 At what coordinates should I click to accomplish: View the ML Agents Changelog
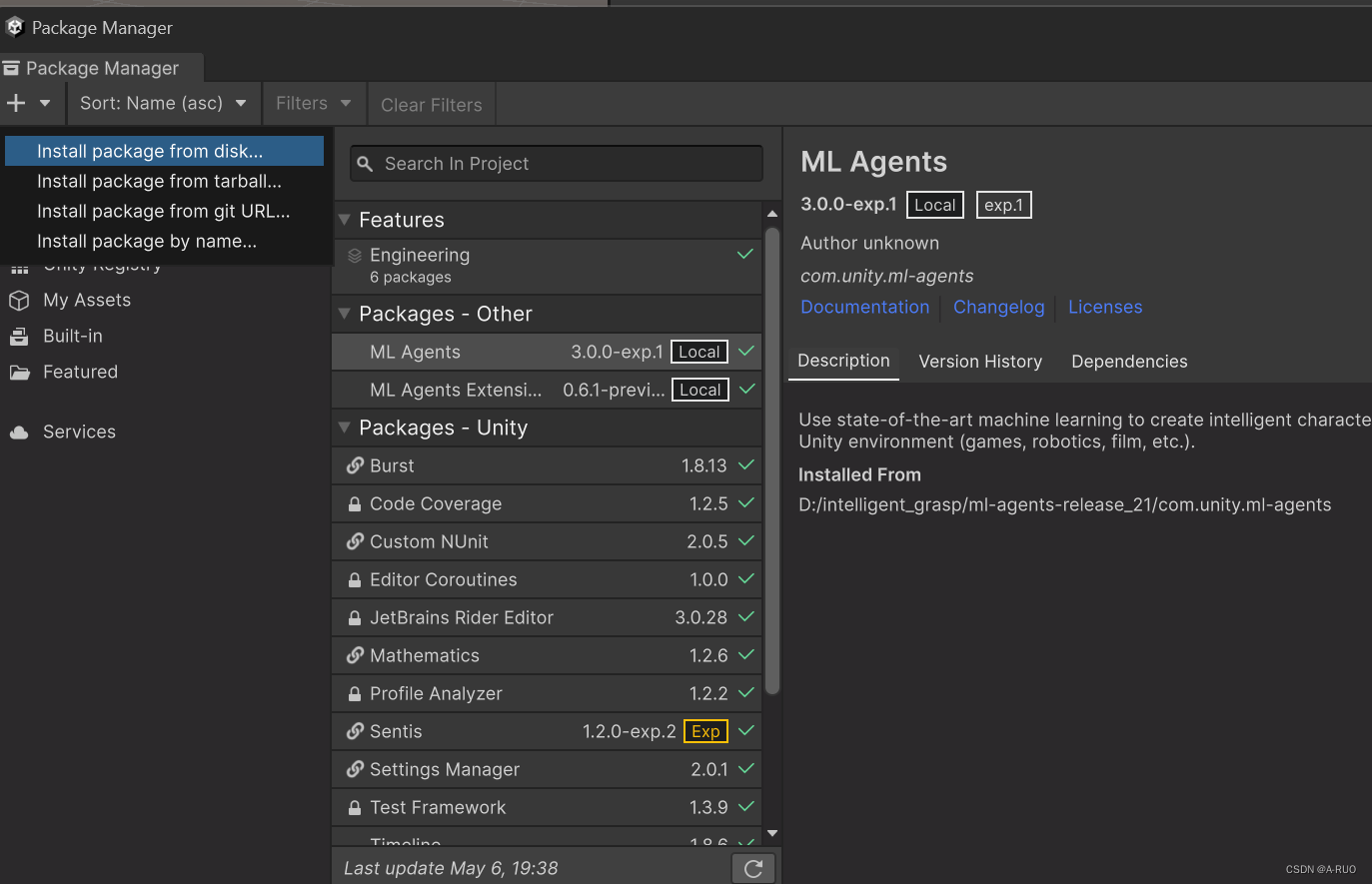pos(998,307)
